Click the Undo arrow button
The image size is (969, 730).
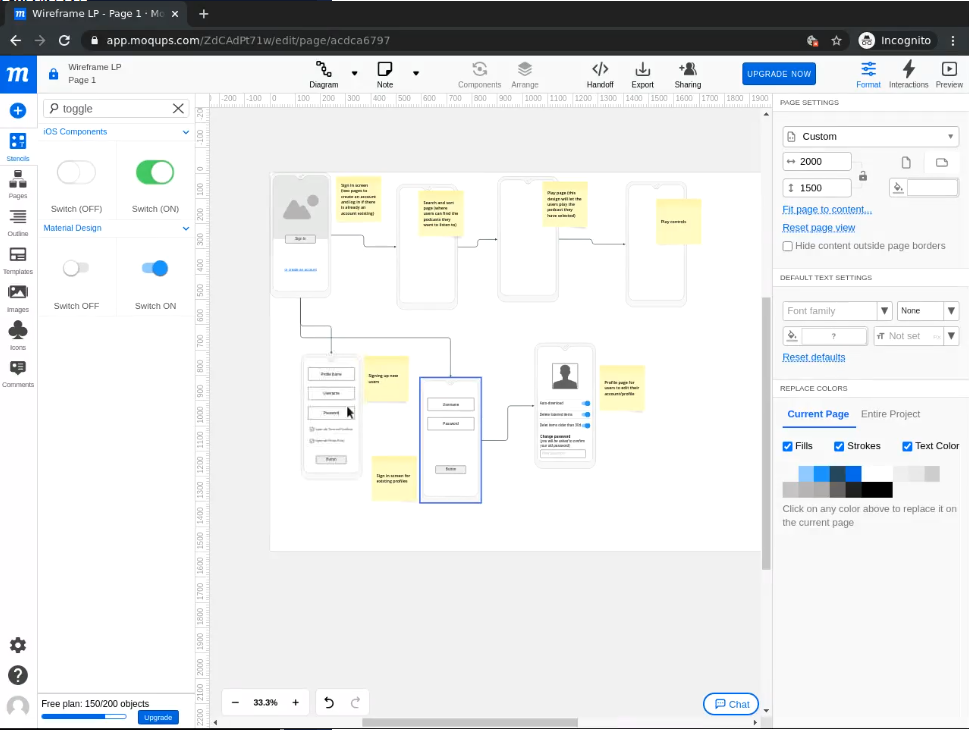329,703
